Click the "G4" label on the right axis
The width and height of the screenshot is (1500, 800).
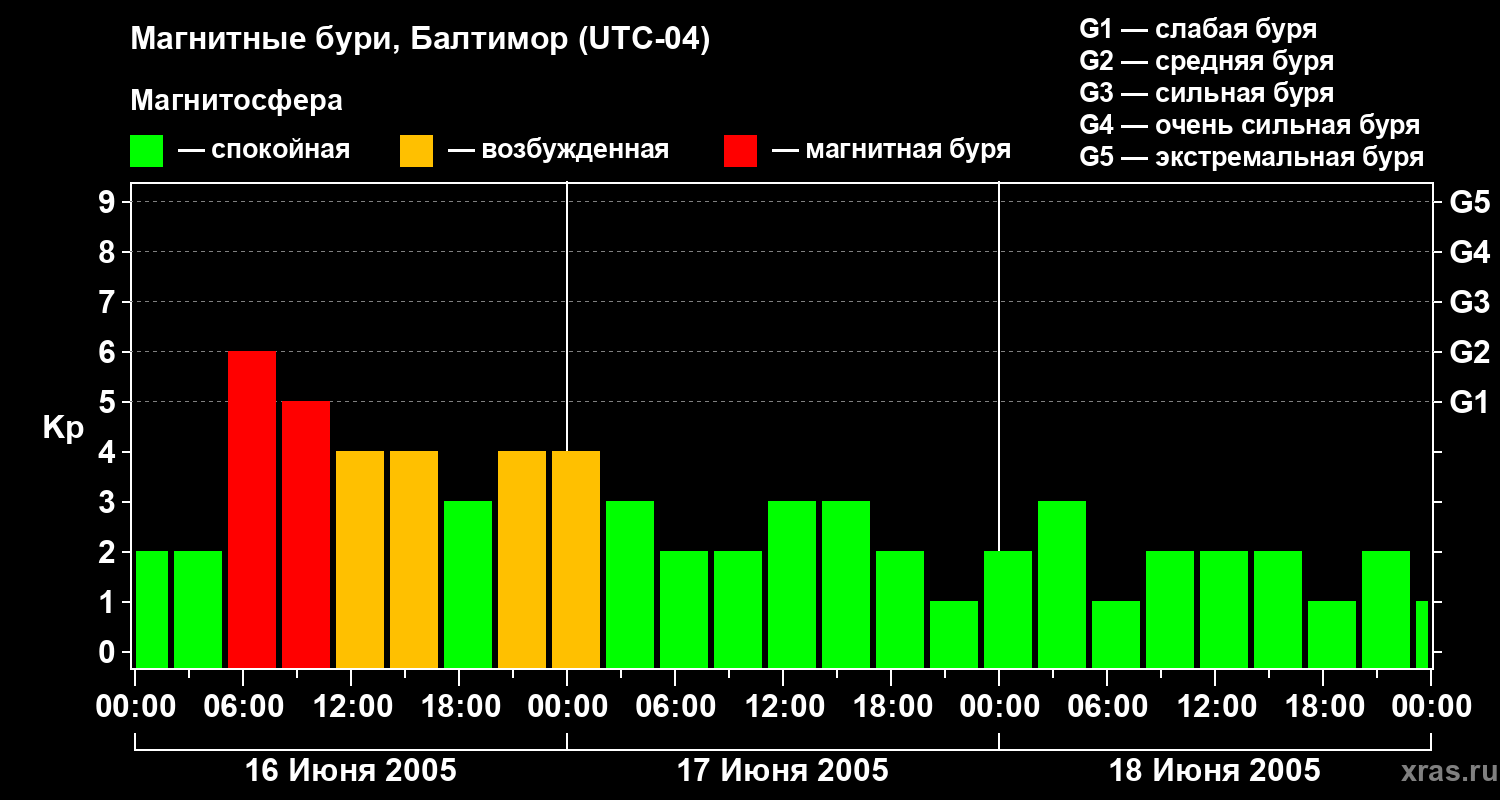pyautogui.click(x=1469, y=252)
